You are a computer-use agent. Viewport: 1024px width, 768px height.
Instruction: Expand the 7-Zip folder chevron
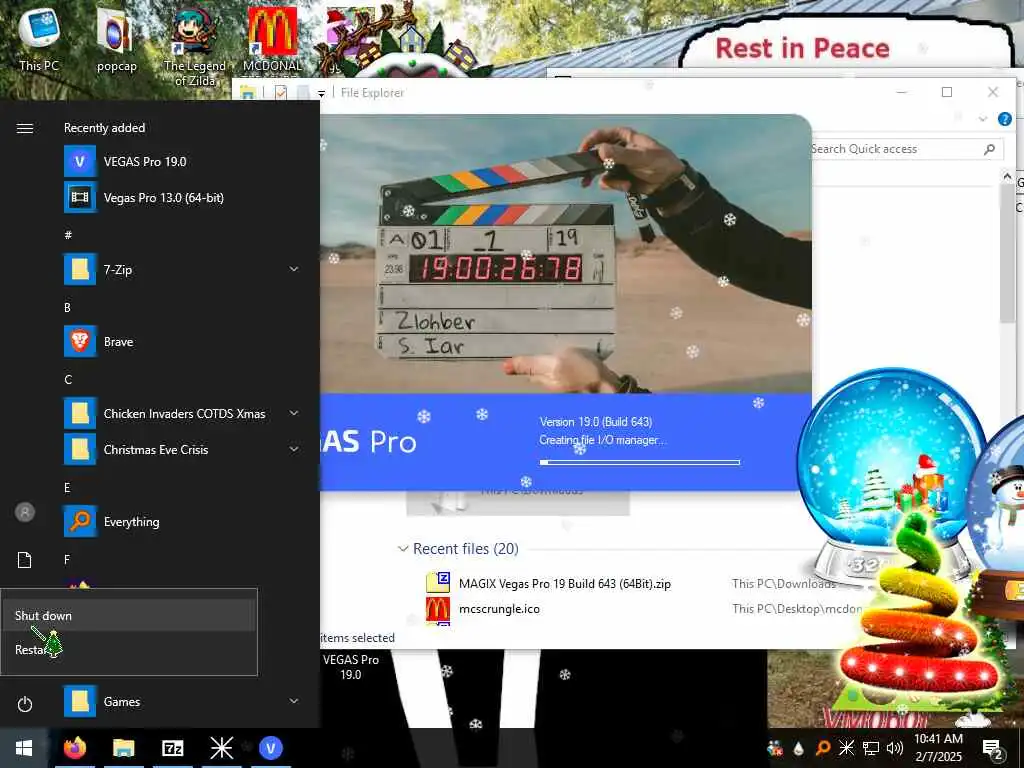[294, 269]
